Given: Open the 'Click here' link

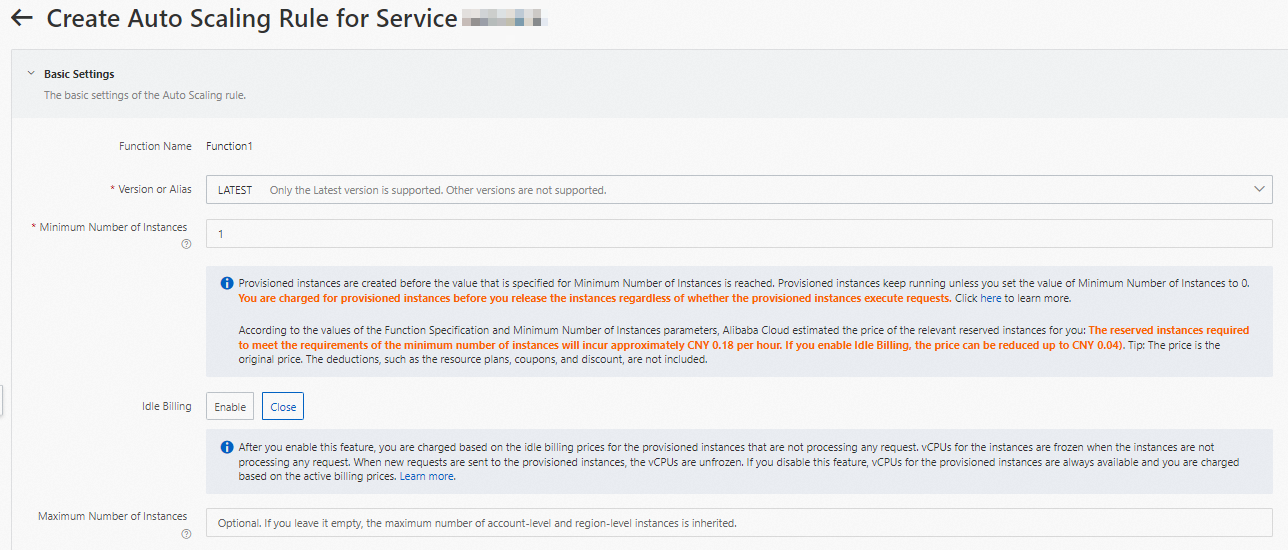Looking at the screenshot, I should pos(978,299).
